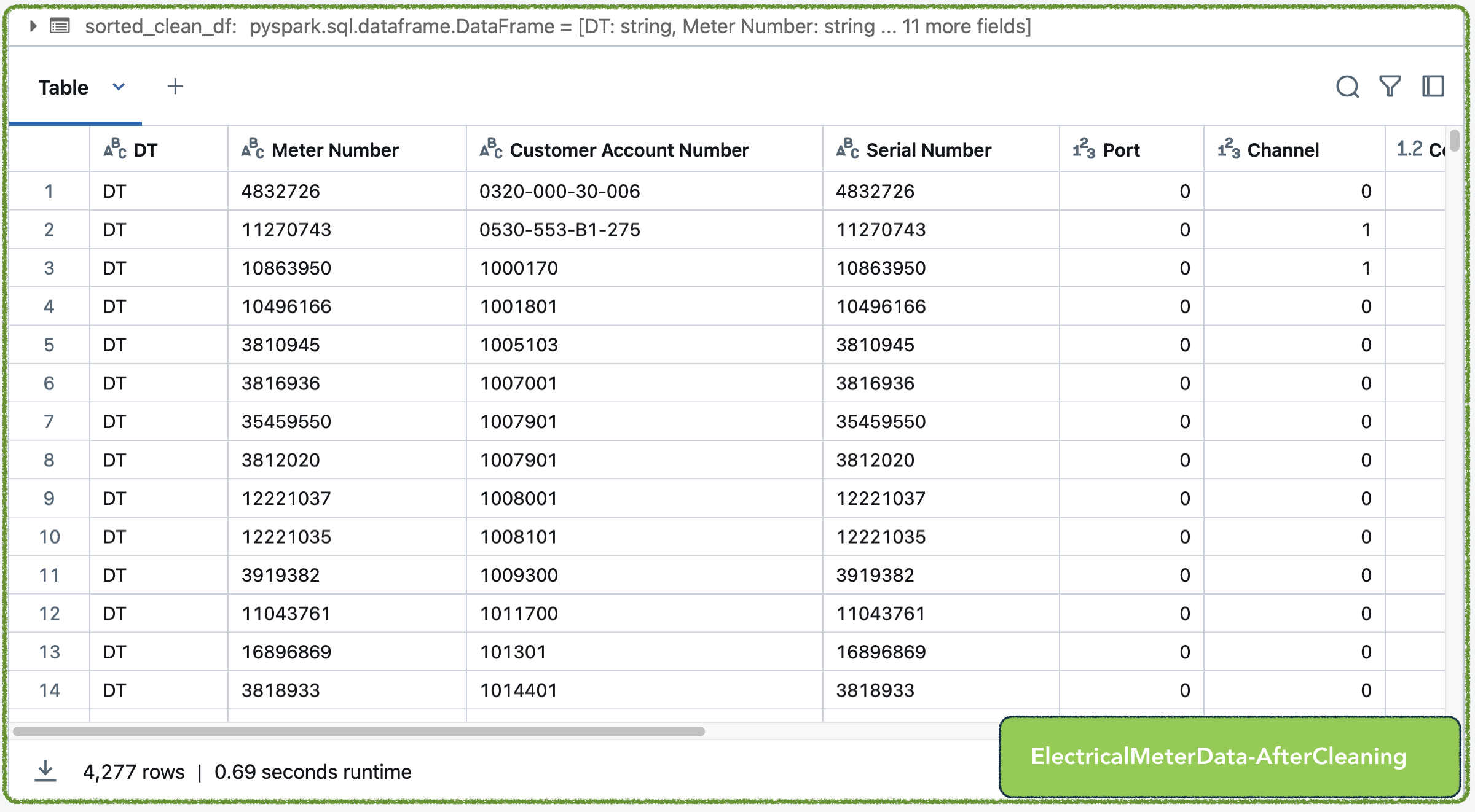The height and width of the screenshot is (812, 1475).
Task: Open the table search magnifier
Action: pos(1347,87)
